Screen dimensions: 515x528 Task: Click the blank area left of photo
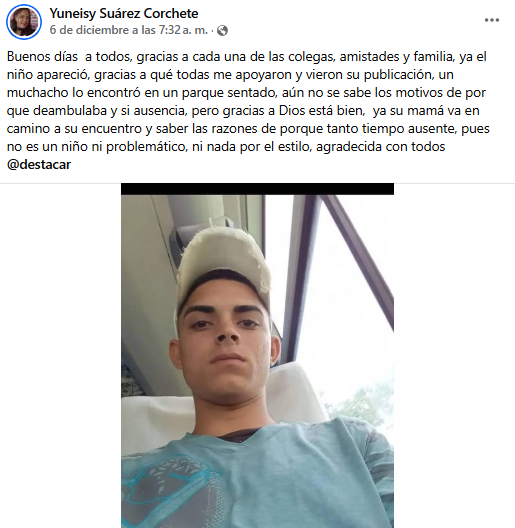61,356
